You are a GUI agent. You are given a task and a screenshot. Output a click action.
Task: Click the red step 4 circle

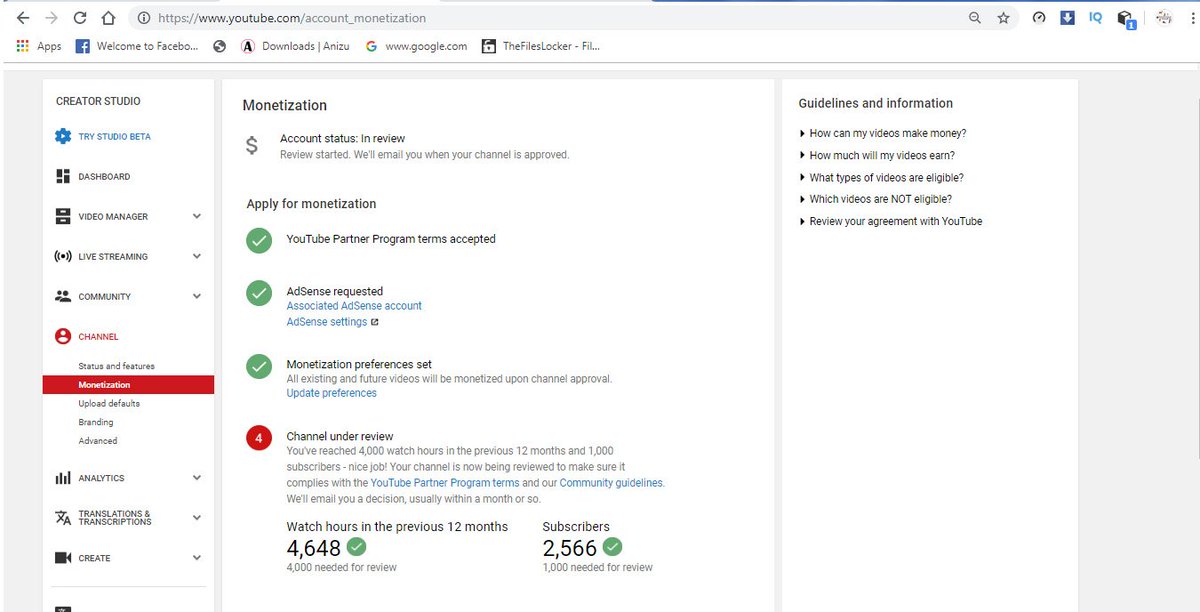(259, 438)
